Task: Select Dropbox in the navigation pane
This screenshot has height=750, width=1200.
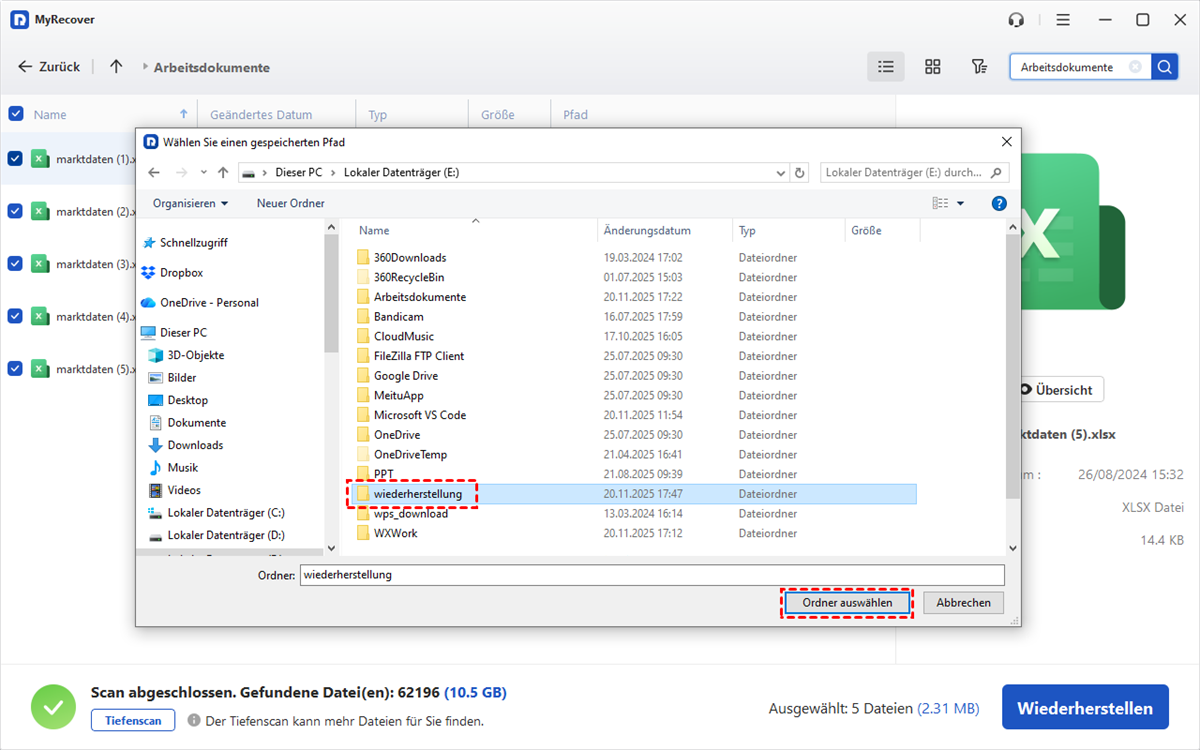Action: [x=181, y=272]
